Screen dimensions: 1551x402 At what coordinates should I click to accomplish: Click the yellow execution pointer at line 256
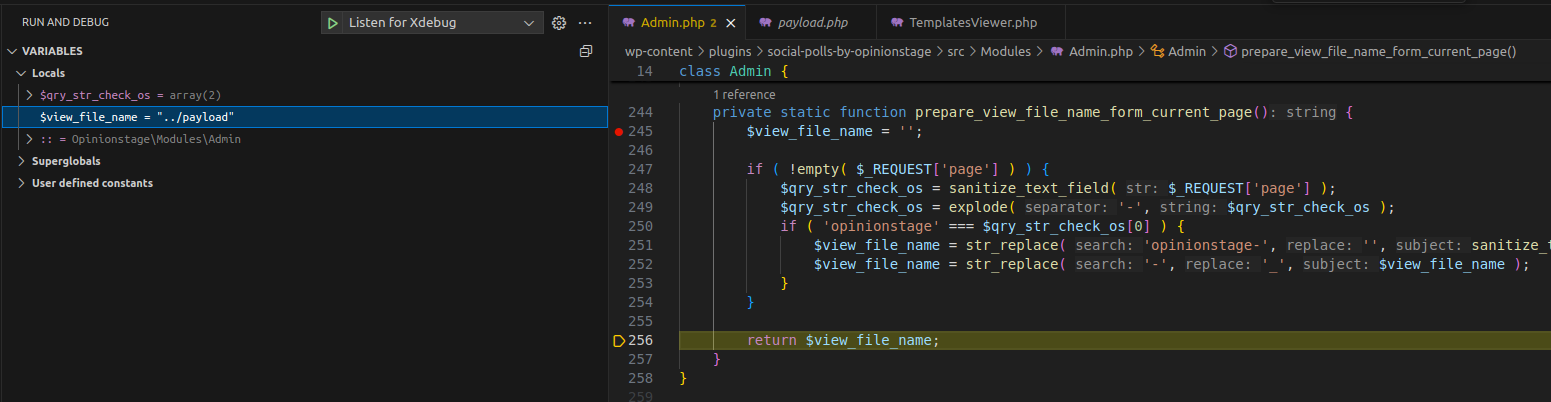(x=619, y=341)
